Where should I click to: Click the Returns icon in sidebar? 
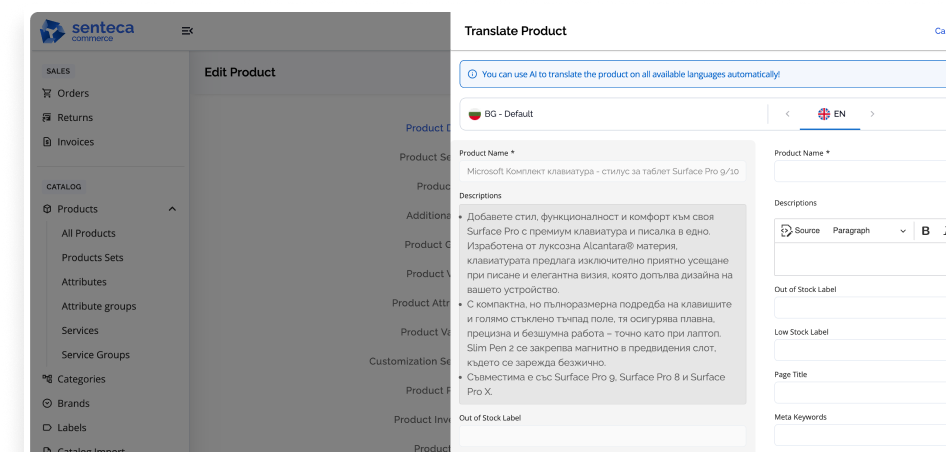tap(47, 117)
